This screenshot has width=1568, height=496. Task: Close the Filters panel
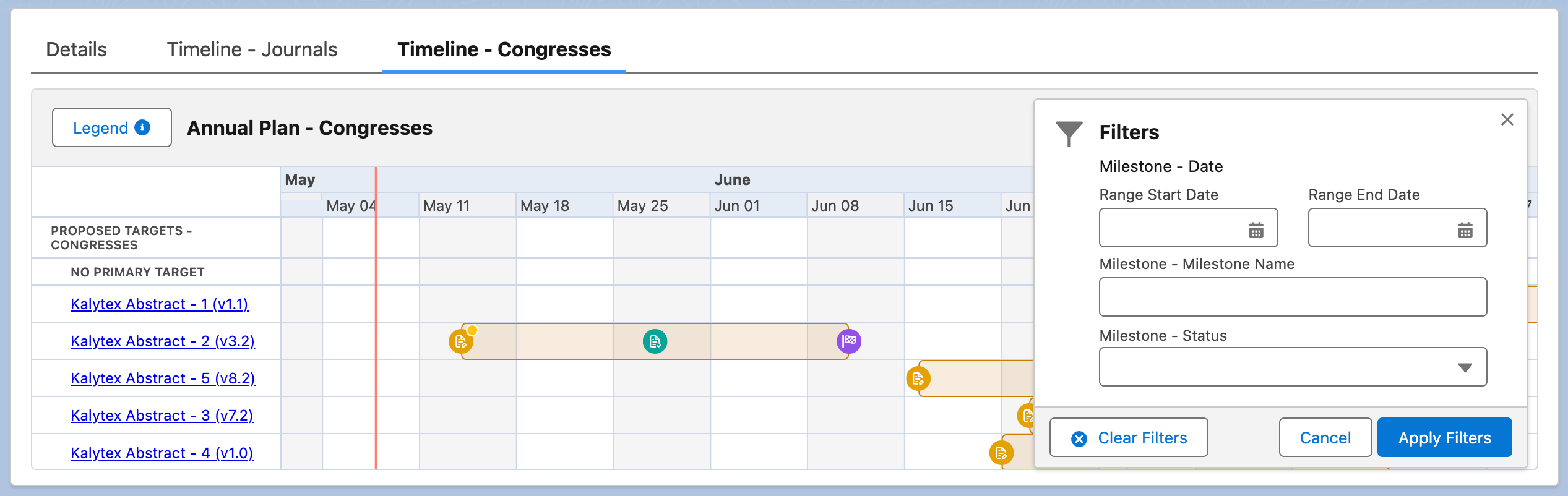pyautogui.click(x=1507, y=119)
